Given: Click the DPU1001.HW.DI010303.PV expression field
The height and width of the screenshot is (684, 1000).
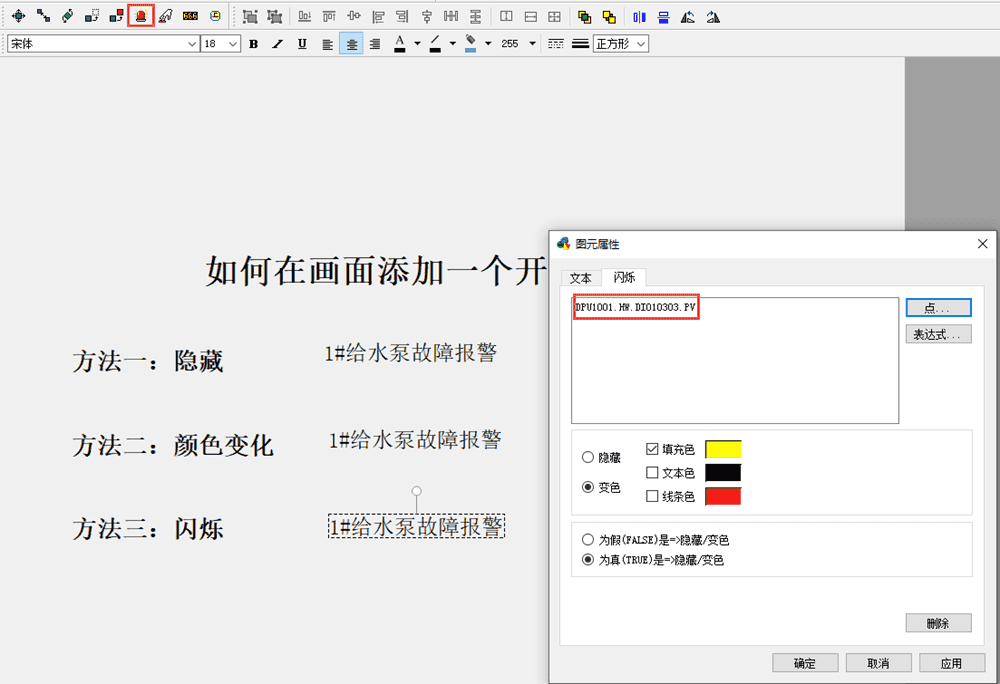Looking at the screenshot, I should point(735,360).
